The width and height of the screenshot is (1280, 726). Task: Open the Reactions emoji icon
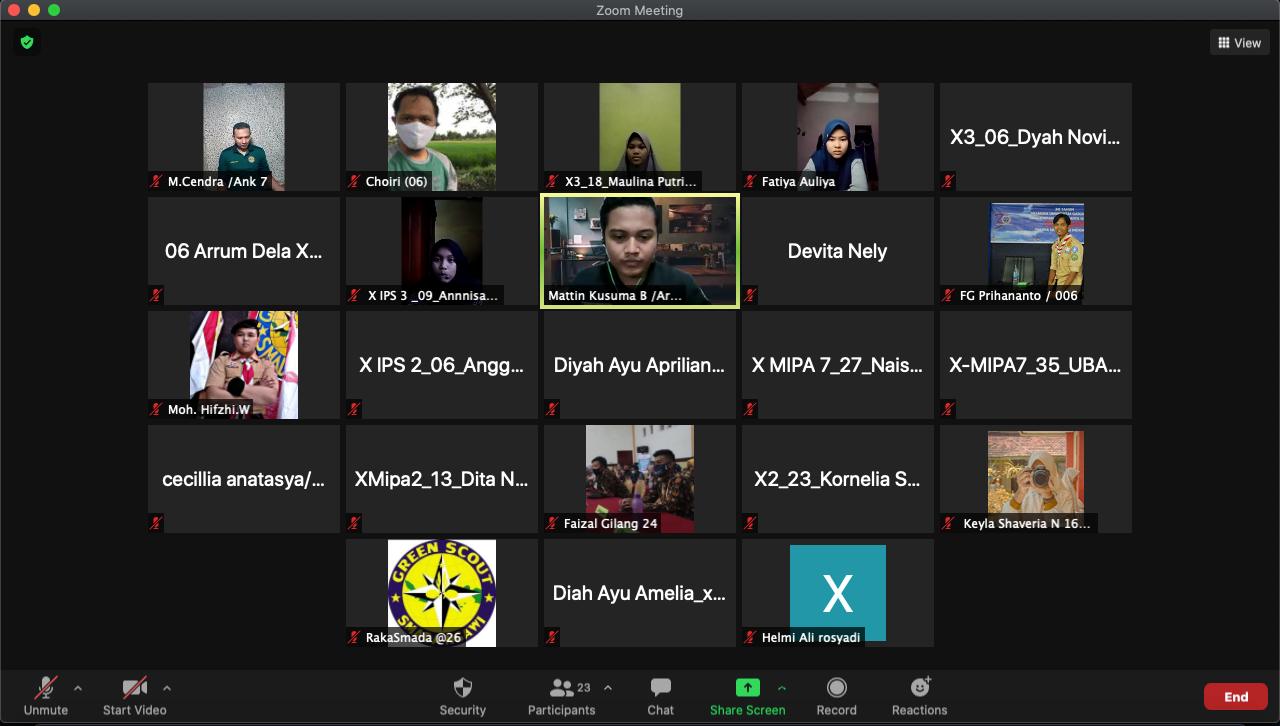pyautogui.click(x=920, y=688)
